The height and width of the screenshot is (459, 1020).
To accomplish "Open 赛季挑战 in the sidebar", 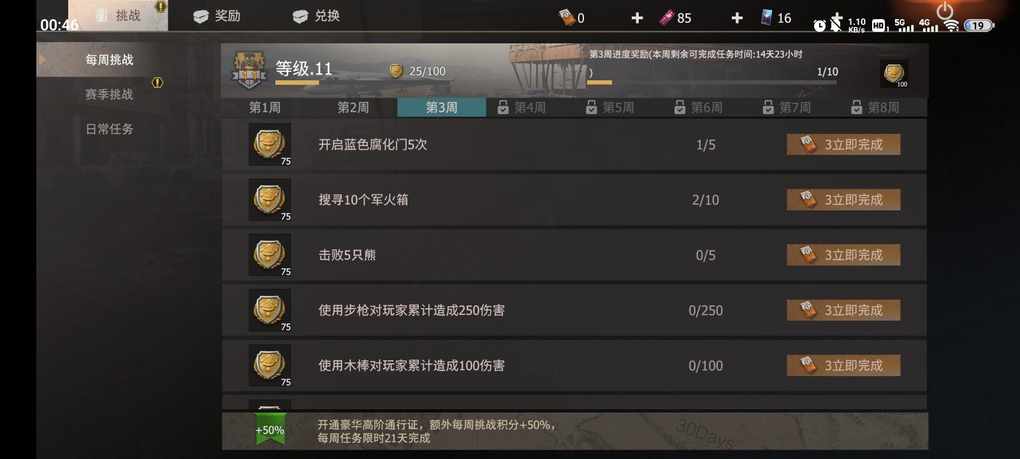I will click(x=109, y=95).
